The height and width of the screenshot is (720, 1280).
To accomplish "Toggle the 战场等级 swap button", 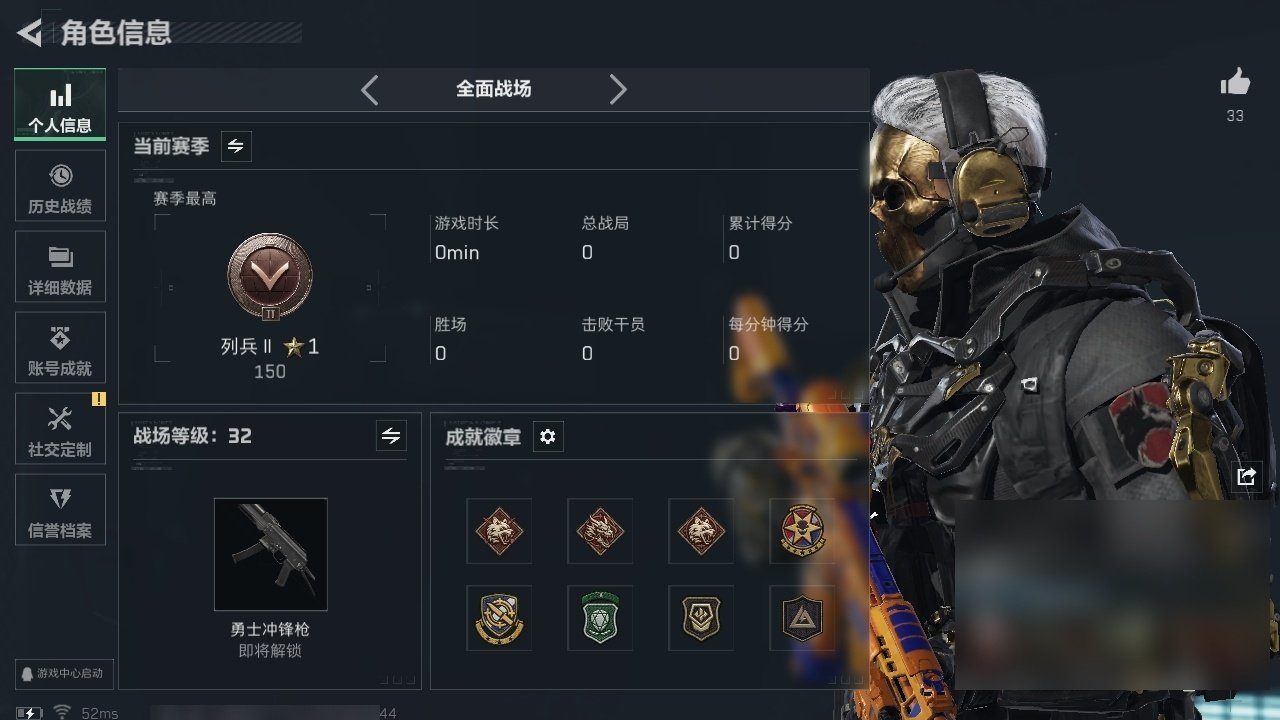I will pyautogui.click(x=391, y=436).
